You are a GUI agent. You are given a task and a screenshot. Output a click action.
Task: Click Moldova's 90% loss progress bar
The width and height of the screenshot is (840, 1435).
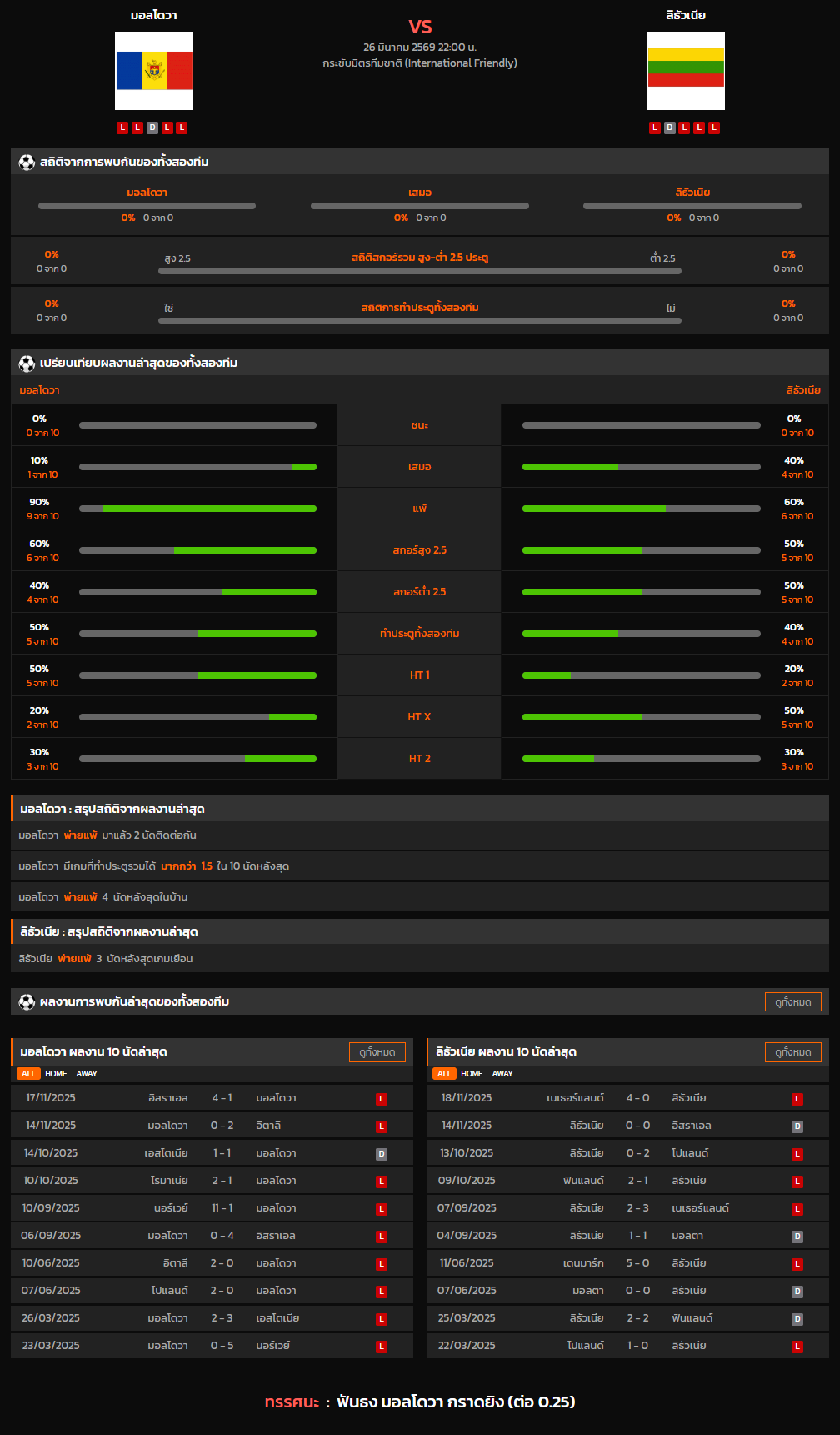click(197, 509)
